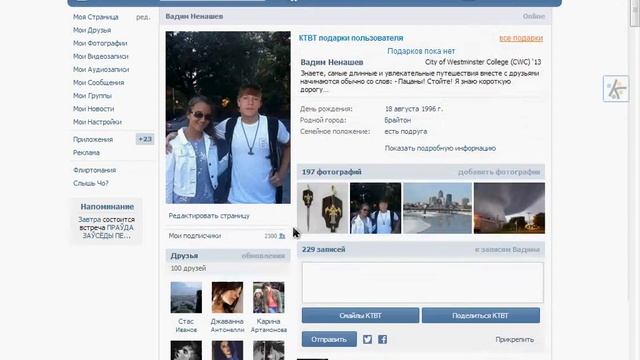Click 100 друзей count text
Image resolution: width=640 pixels, height=360 pixels.
tap(188, 268)
